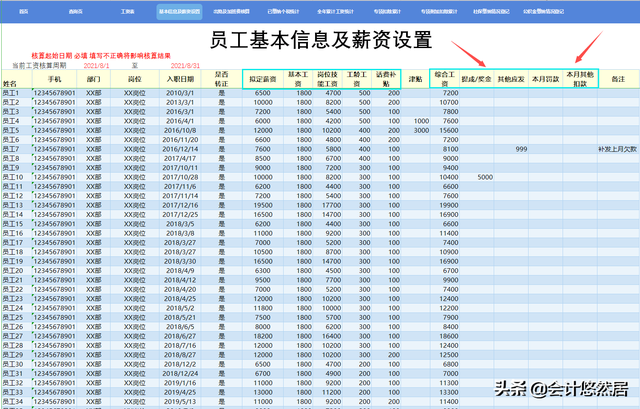Viewport: 640px width, 409px height.
Task: Click 员工27's proposed salary 18200
Action: [x=263, y=336]
